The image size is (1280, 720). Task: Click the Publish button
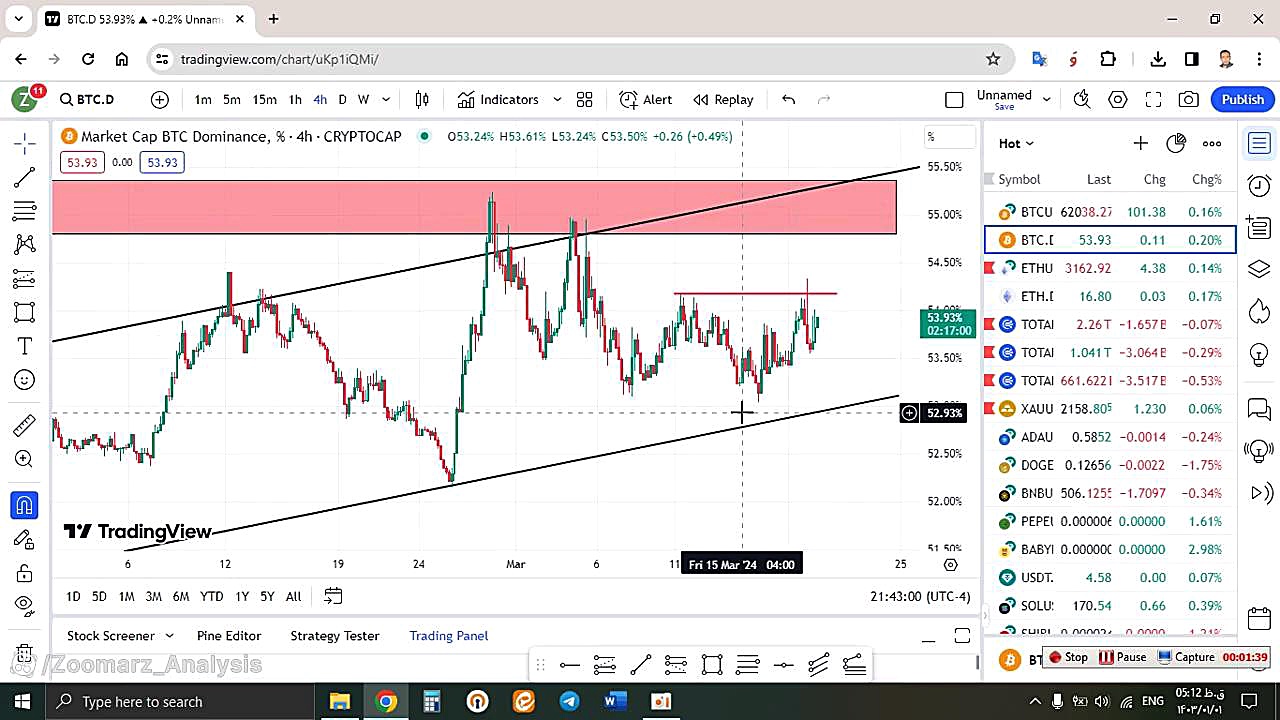click(1243, 99)
